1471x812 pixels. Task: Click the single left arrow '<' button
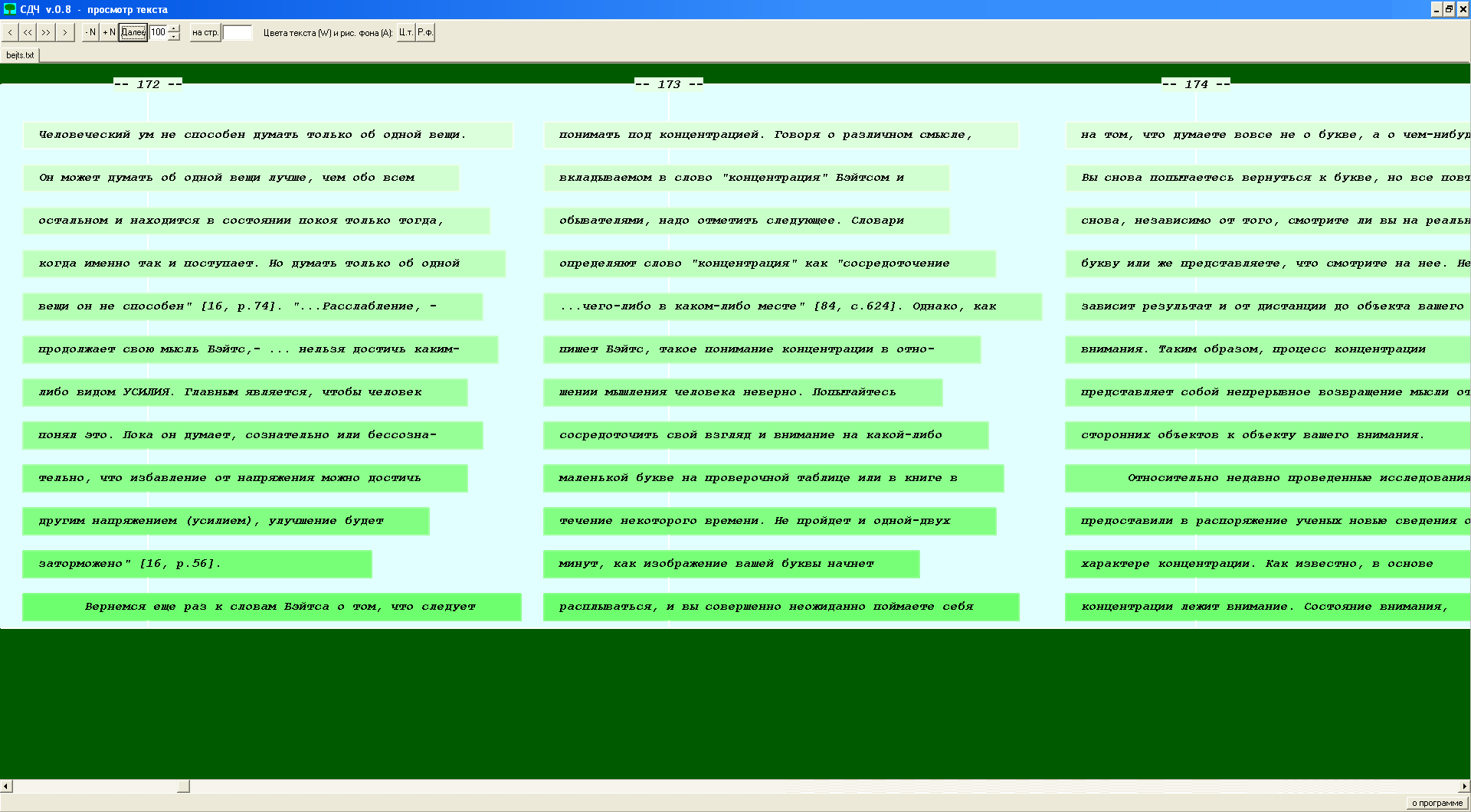(10, 32)
